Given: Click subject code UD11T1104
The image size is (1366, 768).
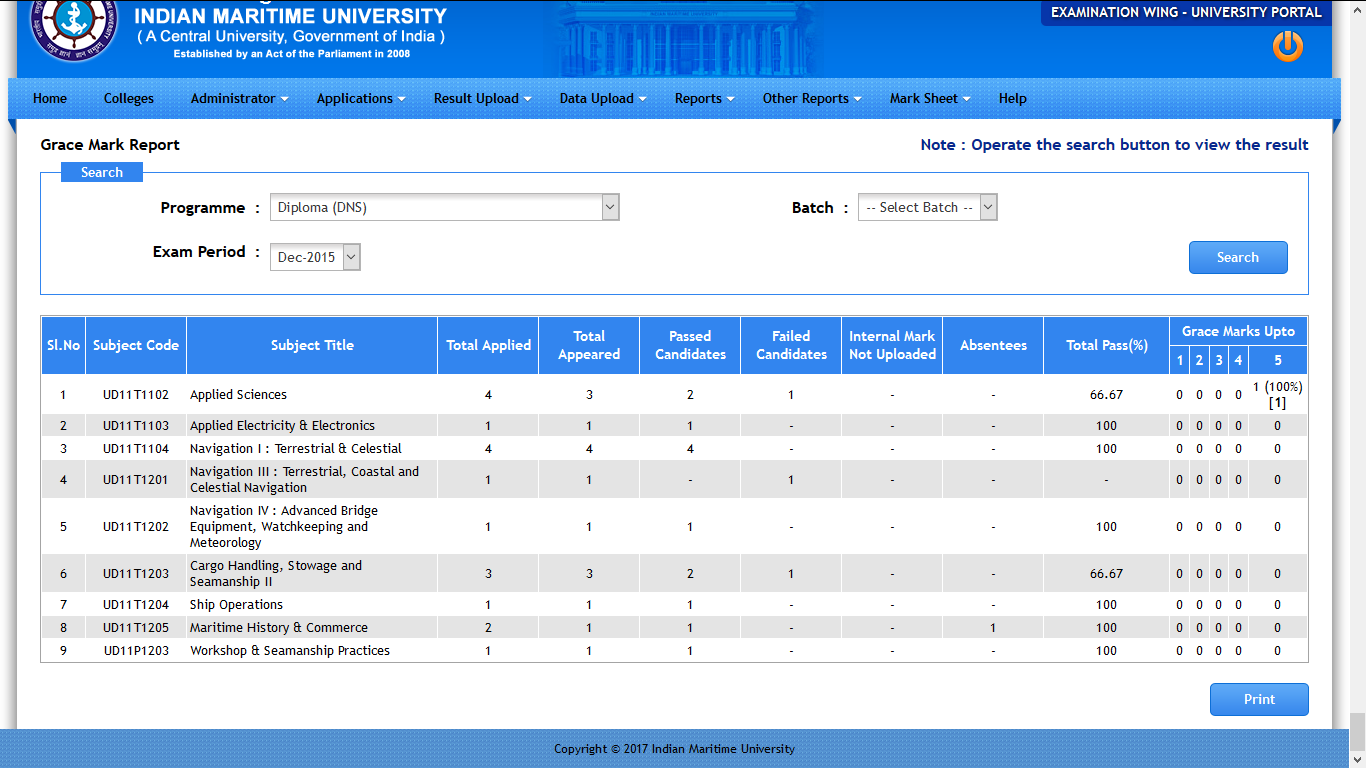Looking at the screenshot, I should (x=136, y=449).
